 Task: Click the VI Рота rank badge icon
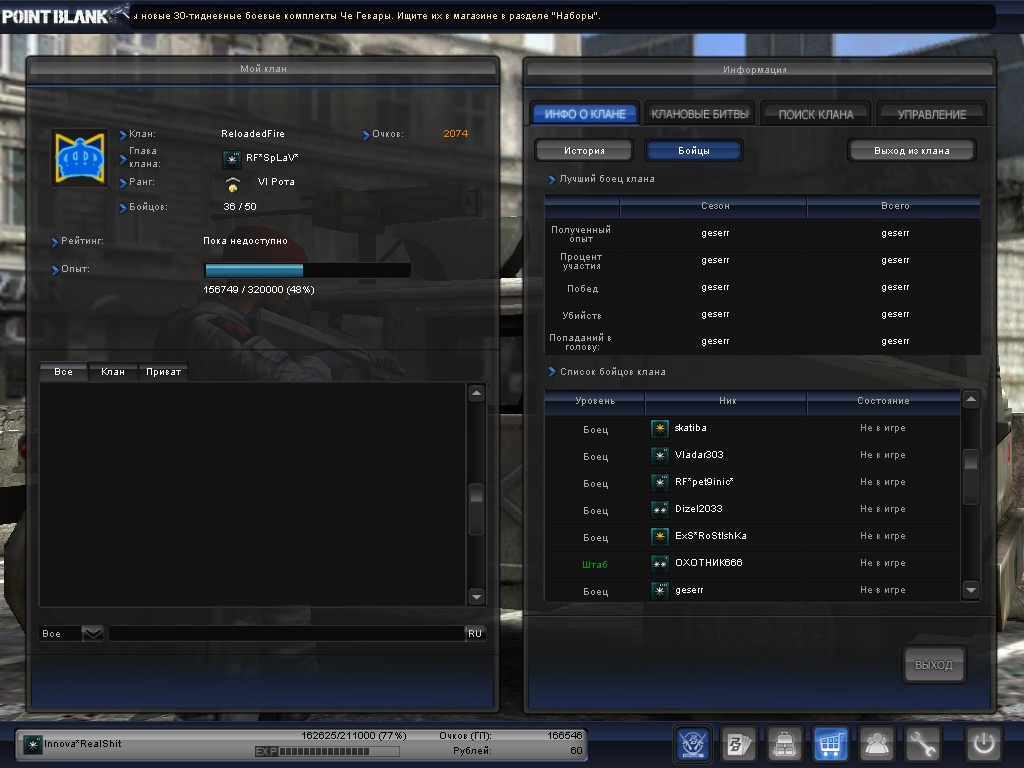(232, 184)
